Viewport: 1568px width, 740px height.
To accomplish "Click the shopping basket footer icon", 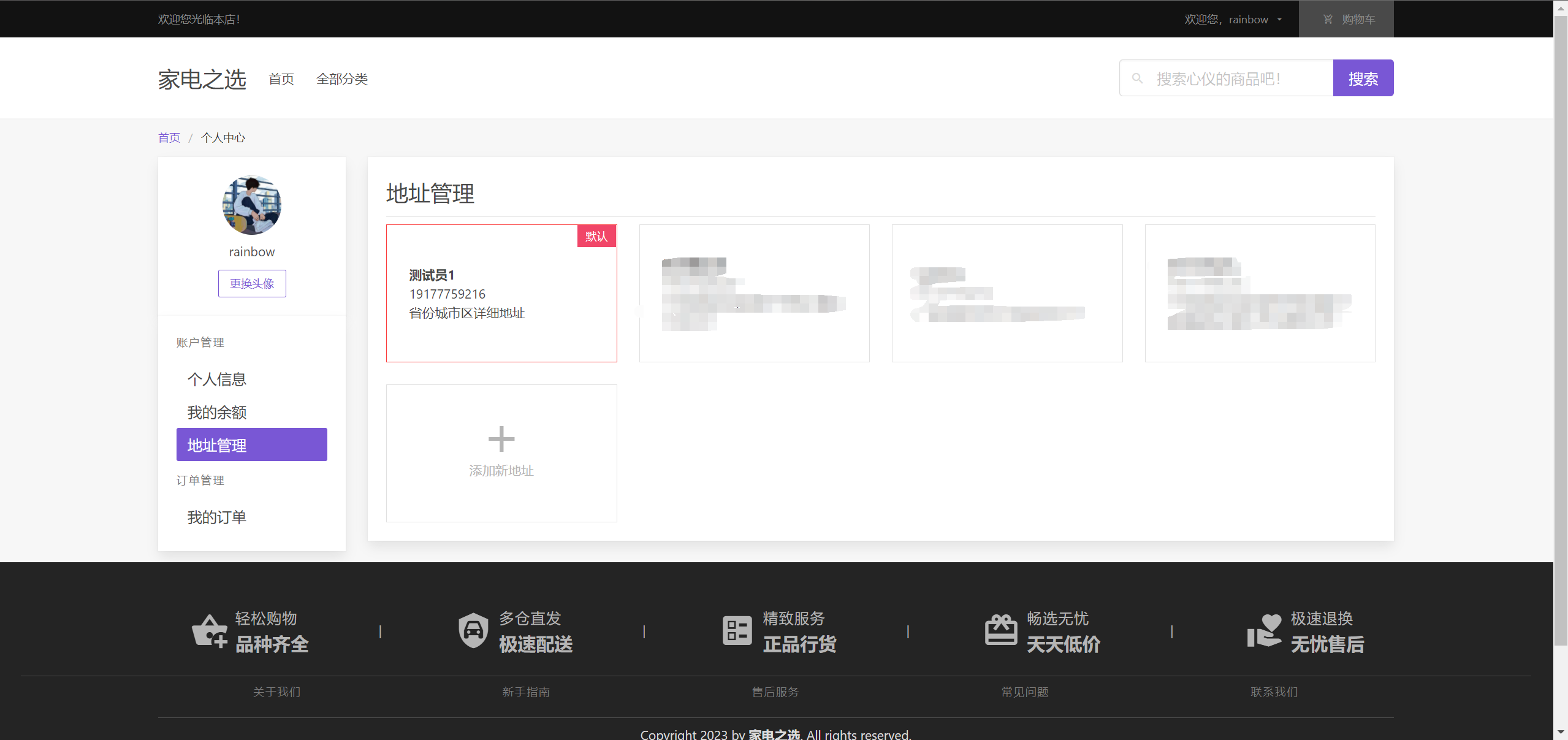I will pyautogui.click(x=210, y=631).
